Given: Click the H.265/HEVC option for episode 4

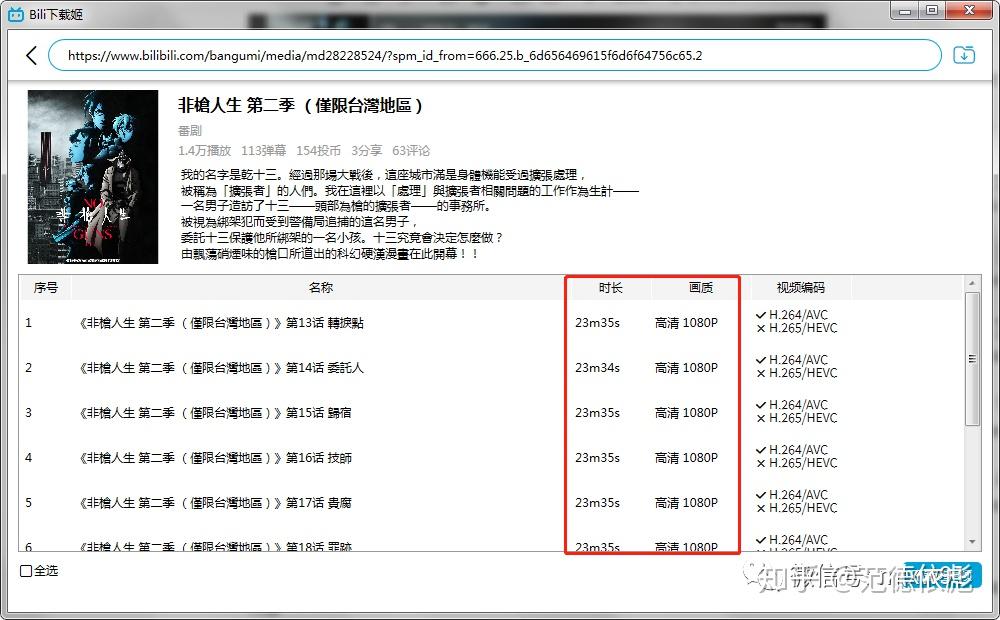Looking at the screenshot, I should [x=762, y=464].
